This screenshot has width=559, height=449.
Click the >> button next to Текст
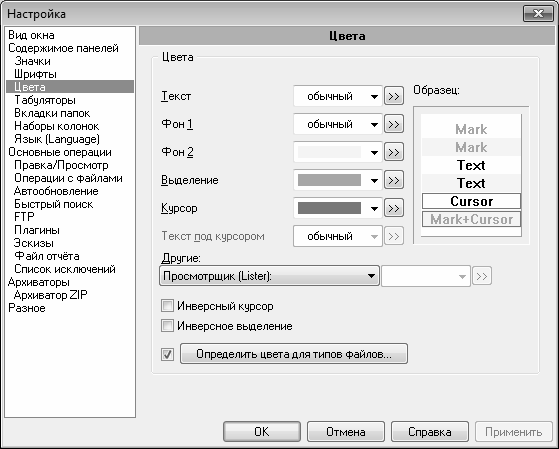coord(394,96)
